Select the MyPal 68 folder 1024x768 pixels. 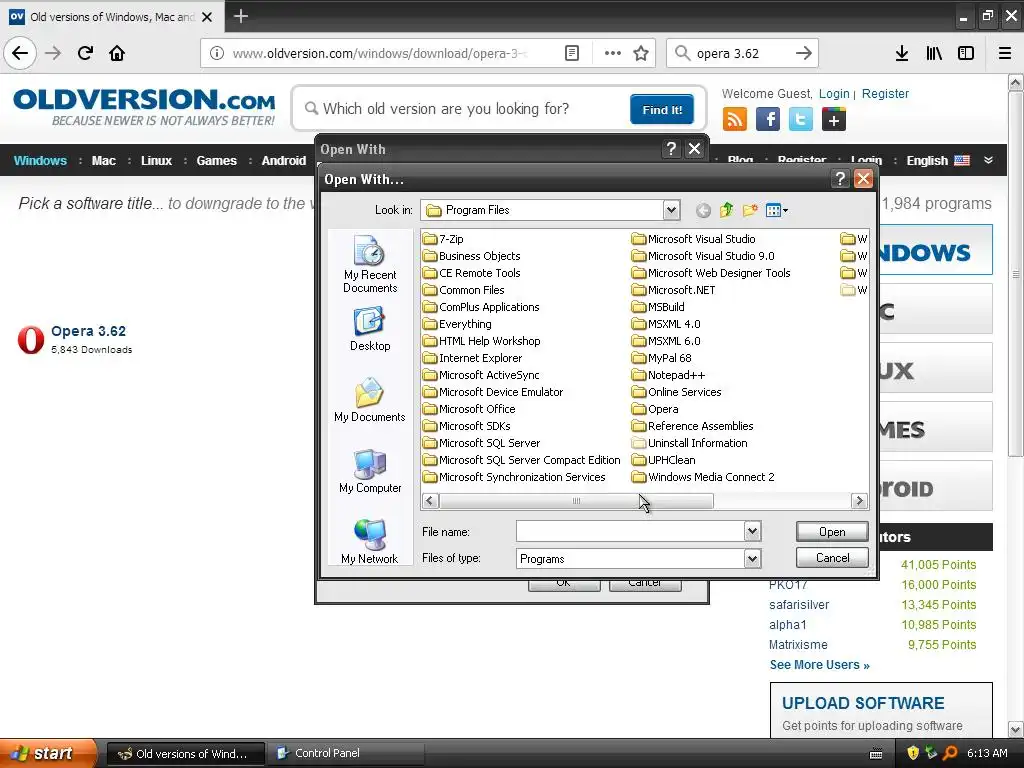(x=662, y=358)
